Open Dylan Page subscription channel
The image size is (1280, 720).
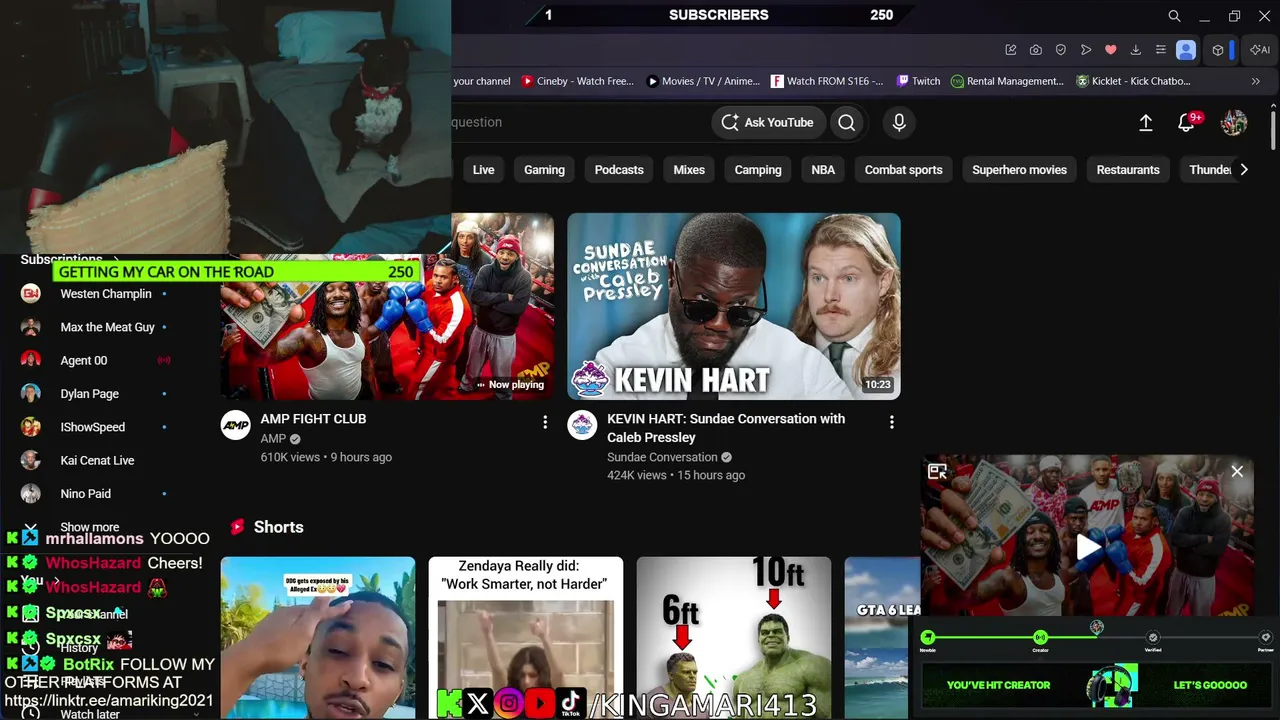pyautogui.click(x=89, y=394)
